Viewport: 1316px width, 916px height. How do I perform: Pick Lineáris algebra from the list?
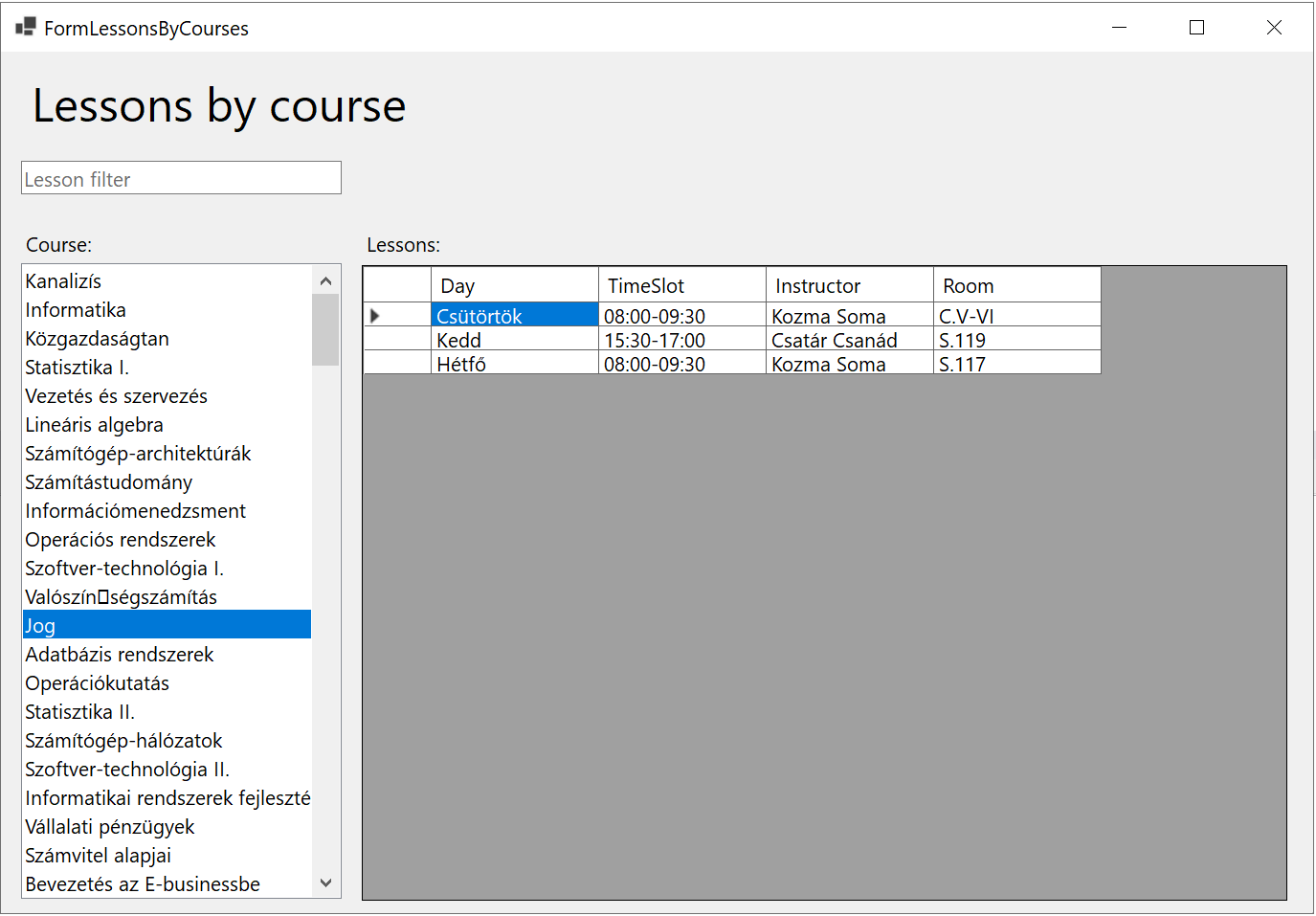(x=167, y=424)
